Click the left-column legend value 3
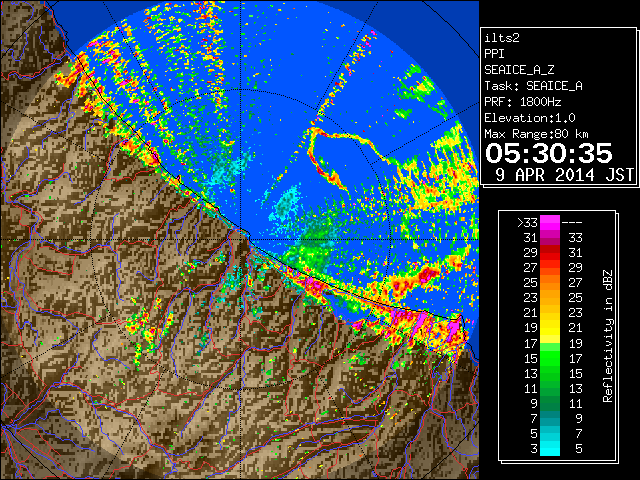Screen dimensions: 640x480 (x=534, y=449)
